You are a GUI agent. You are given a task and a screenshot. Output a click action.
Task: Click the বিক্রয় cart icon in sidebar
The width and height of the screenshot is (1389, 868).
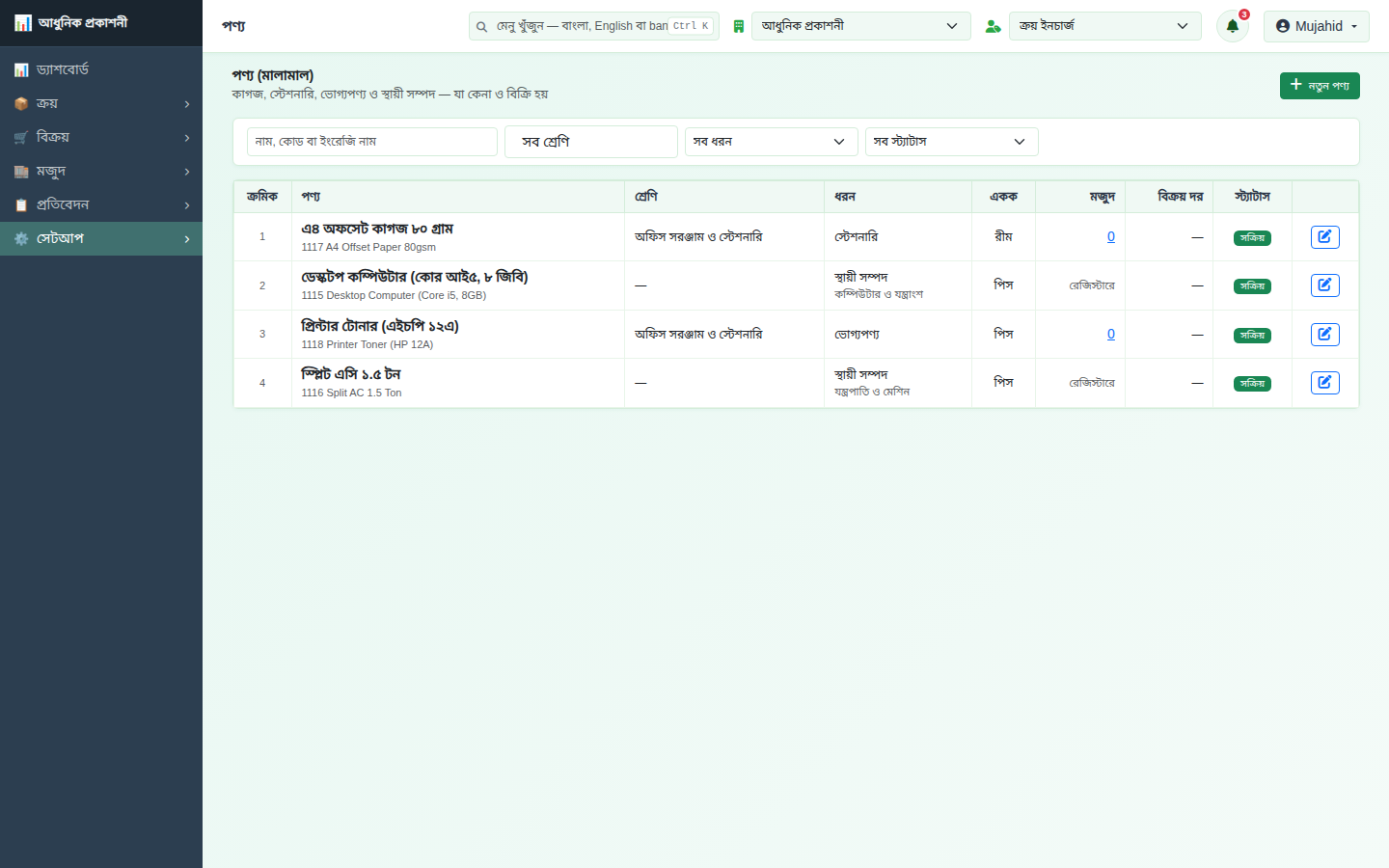[x=21, y=137]
